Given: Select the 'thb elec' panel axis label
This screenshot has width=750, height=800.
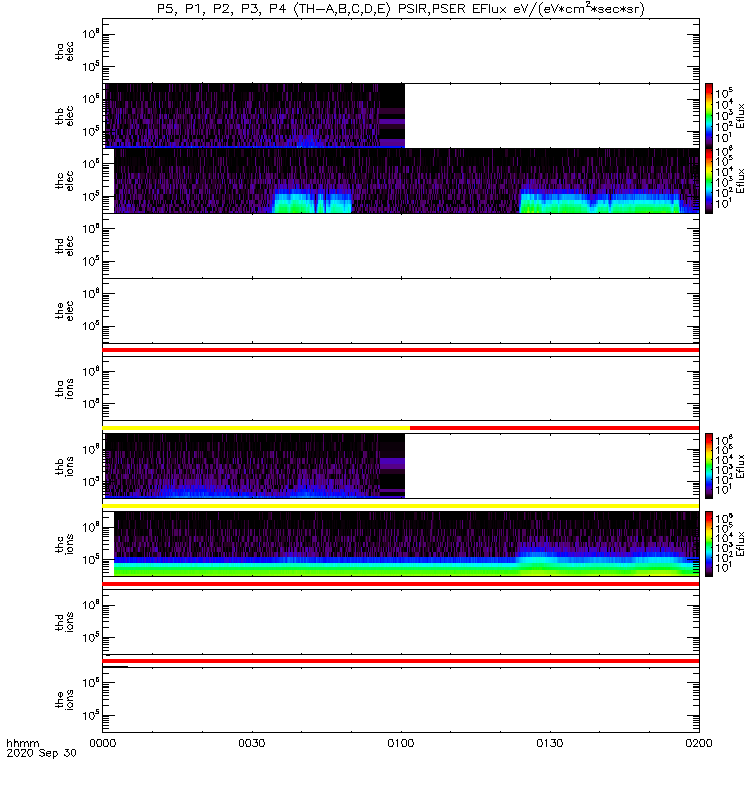Looking at the screenshot, I should pyautogui.click(x=65, y=116).
